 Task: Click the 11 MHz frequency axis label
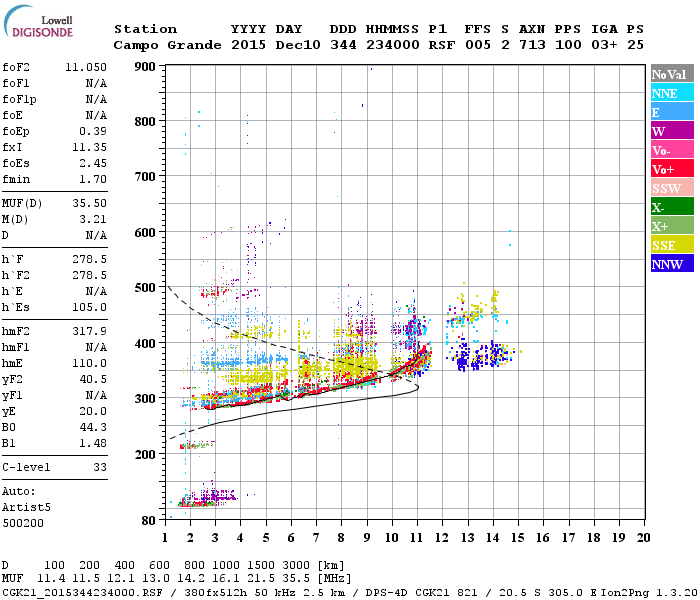417,538
